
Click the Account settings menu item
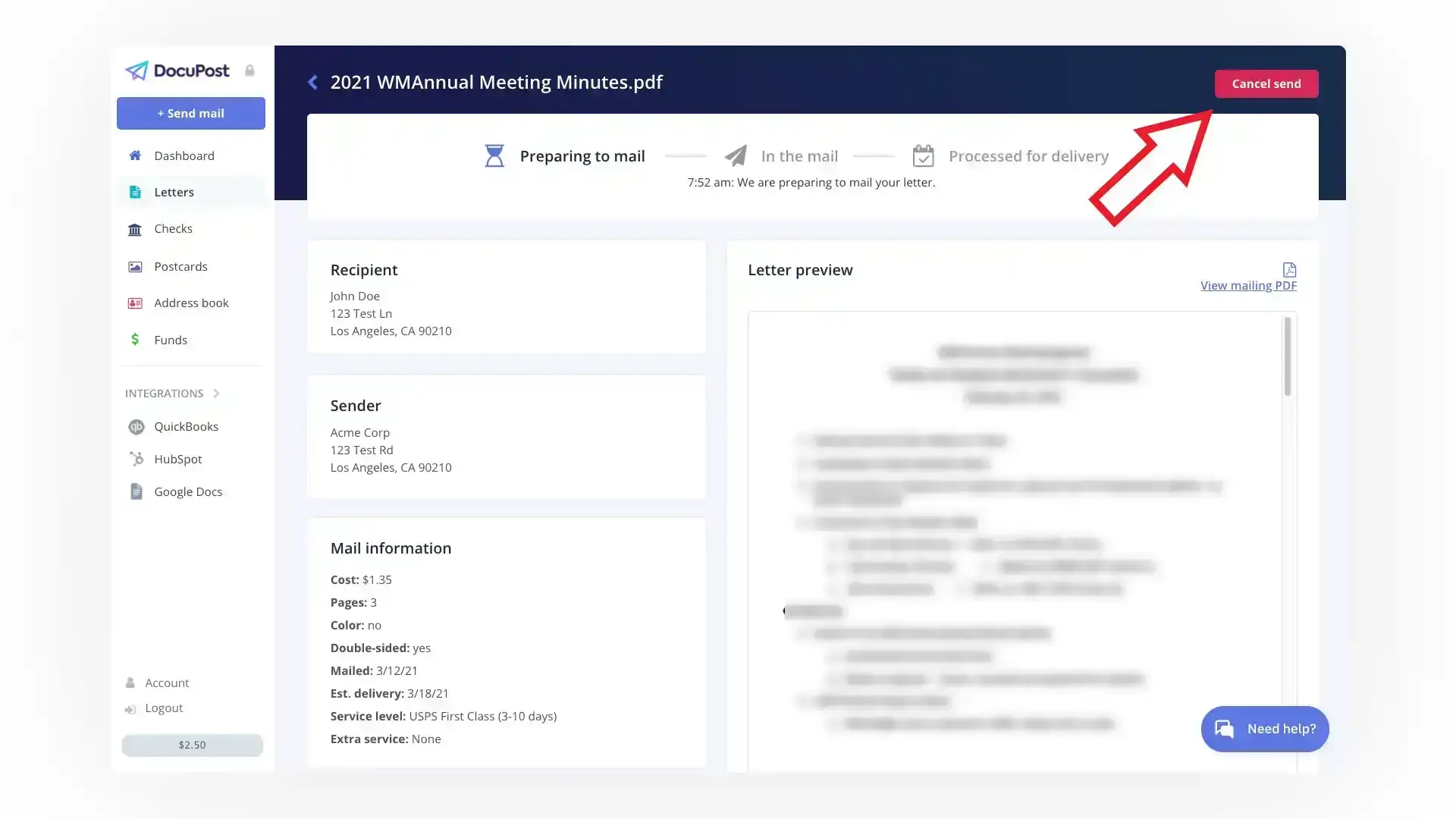click(166, 682)
